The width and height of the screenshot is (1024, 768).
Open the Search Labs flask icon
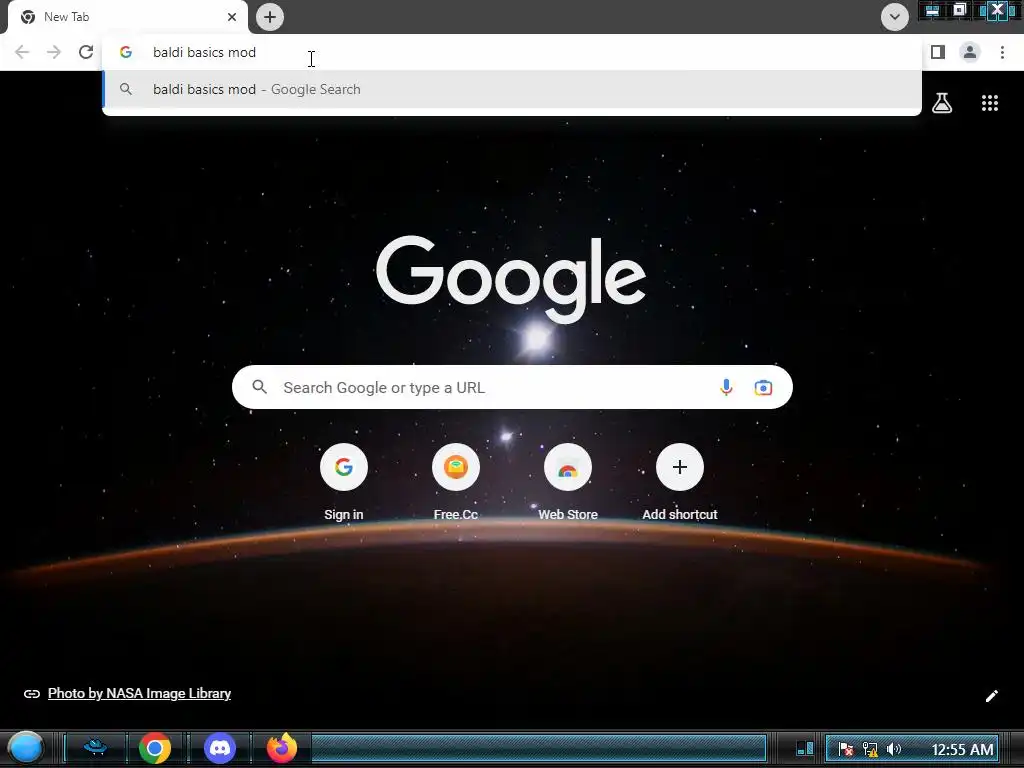[x=942, y=103]
